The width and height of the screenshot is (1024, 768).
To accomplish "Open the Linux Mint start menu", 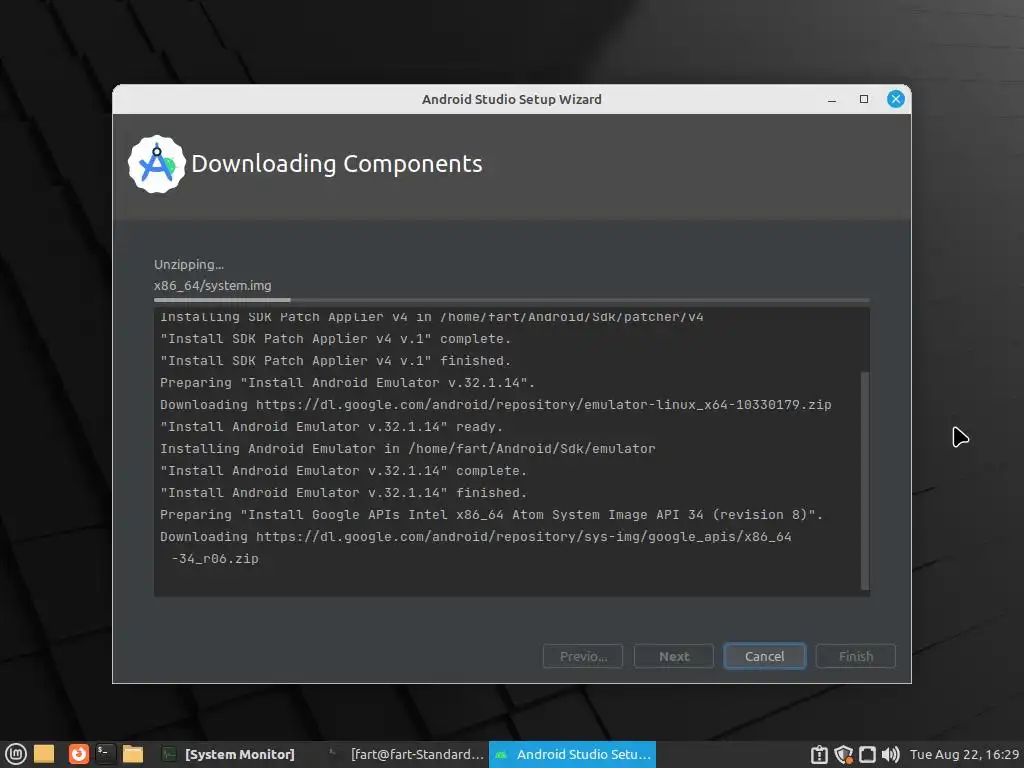I will tap(16, 754).
